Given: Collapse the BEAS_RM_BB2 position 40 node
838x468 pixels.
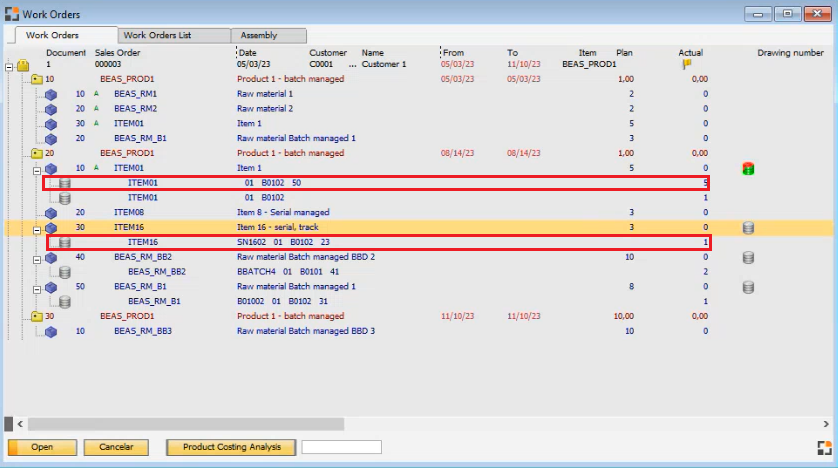Looking at the screenshot, I should [x=36, y=257].
